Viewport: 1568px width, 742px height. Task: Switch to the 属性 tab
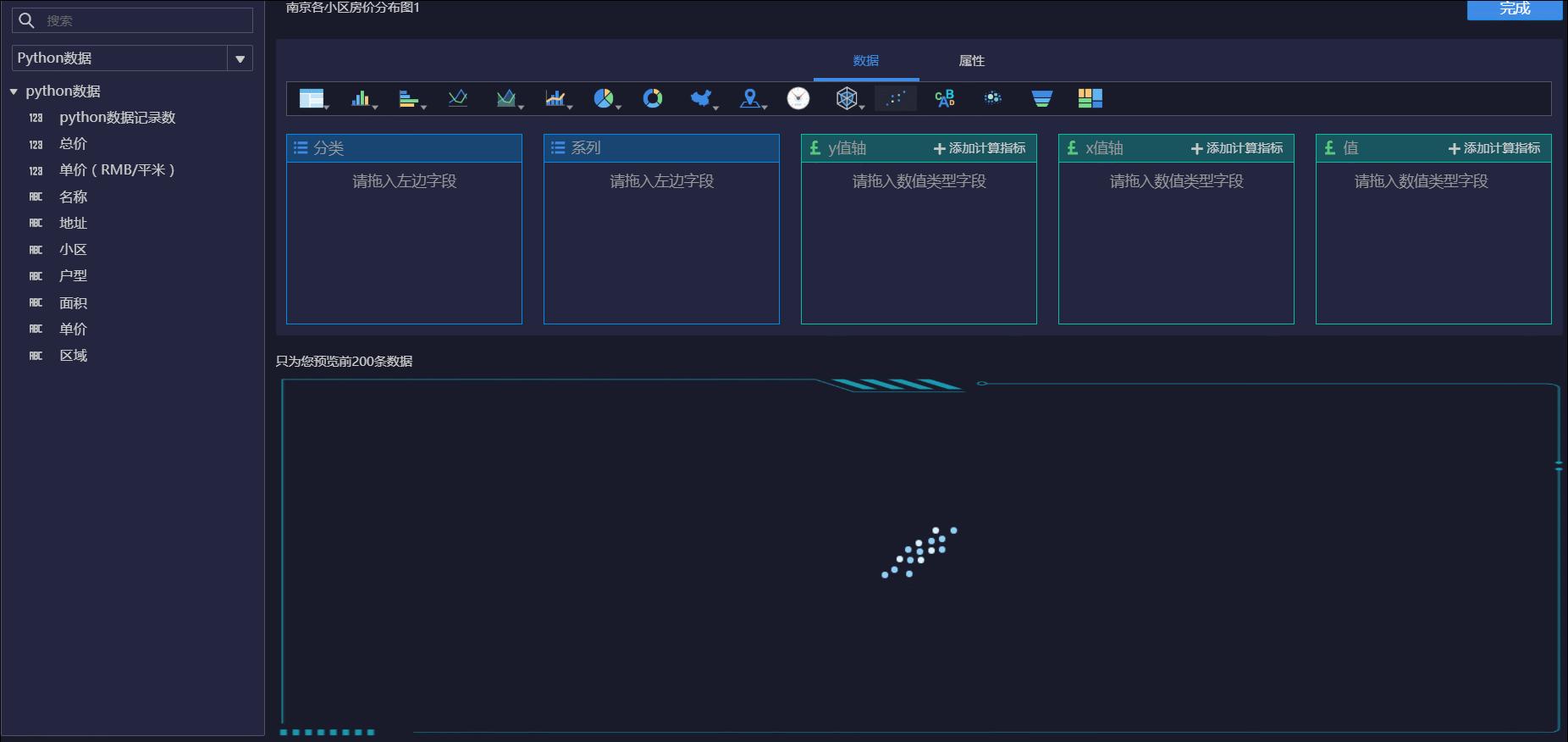[x=971, y=61]
